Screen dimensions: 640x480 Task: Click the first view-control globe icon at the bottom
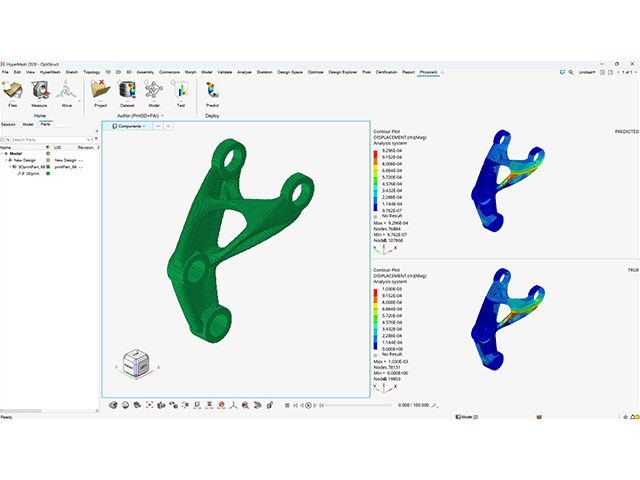tap(113, 405)
